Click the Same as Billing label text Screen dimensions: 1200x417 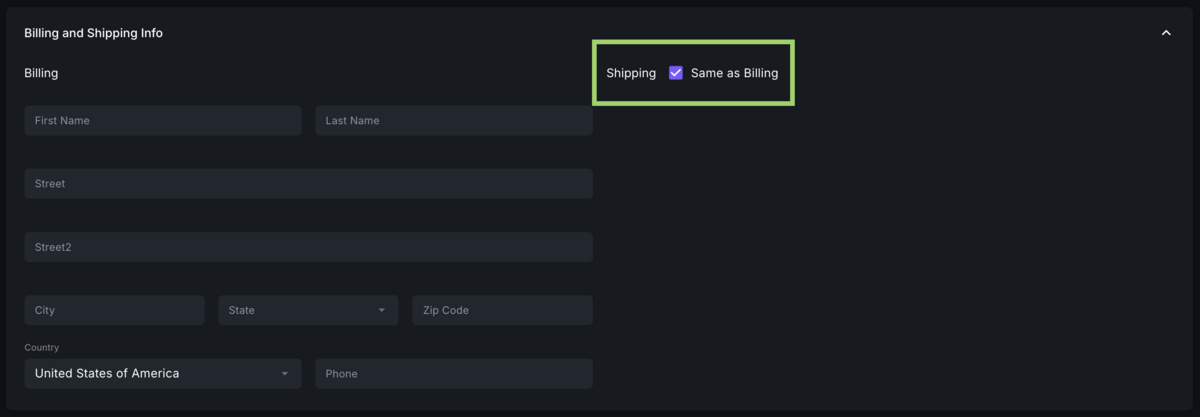(734, 73)
